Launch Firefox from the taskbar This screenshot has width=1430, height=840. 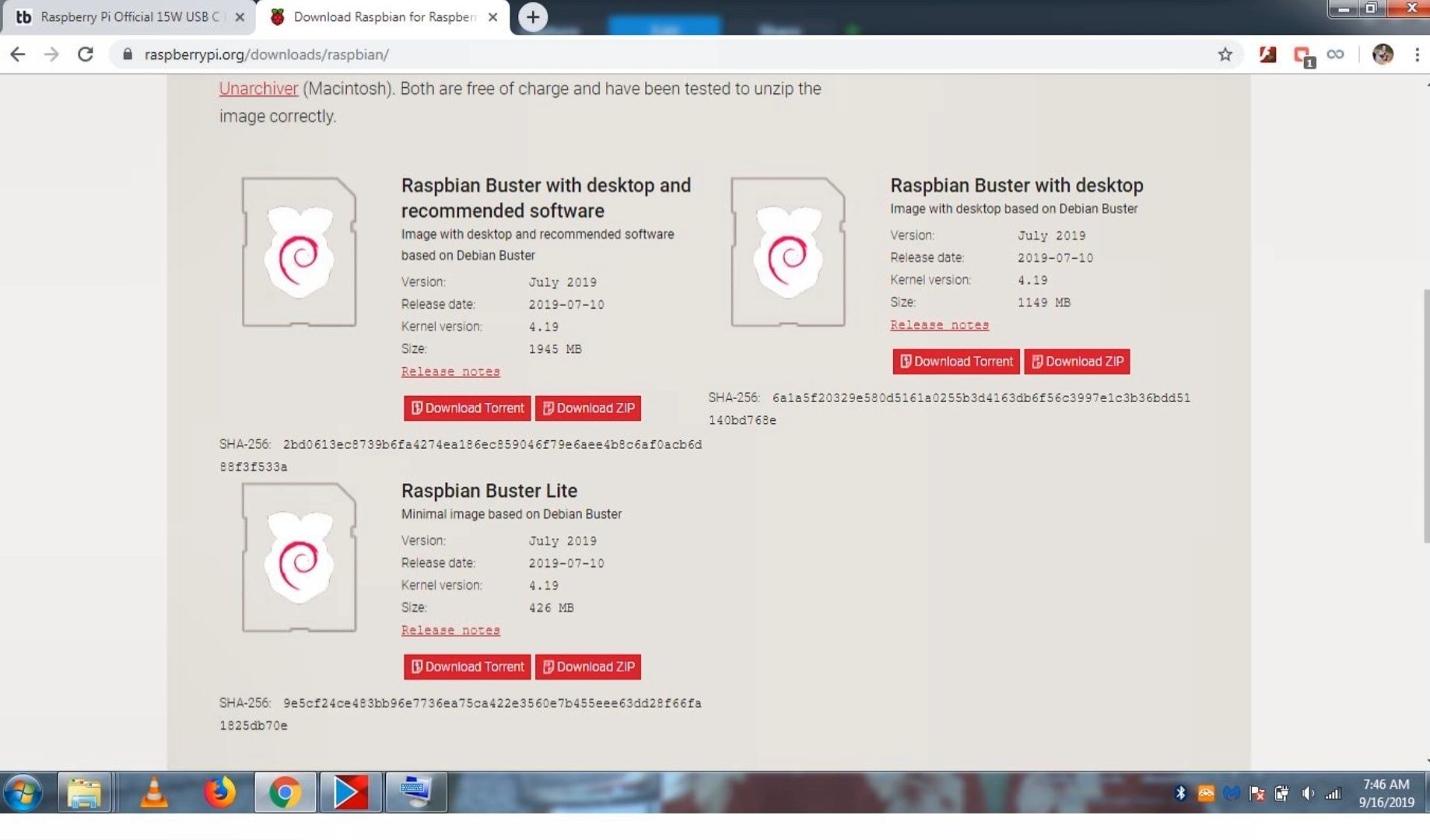[x=219, y=792]
